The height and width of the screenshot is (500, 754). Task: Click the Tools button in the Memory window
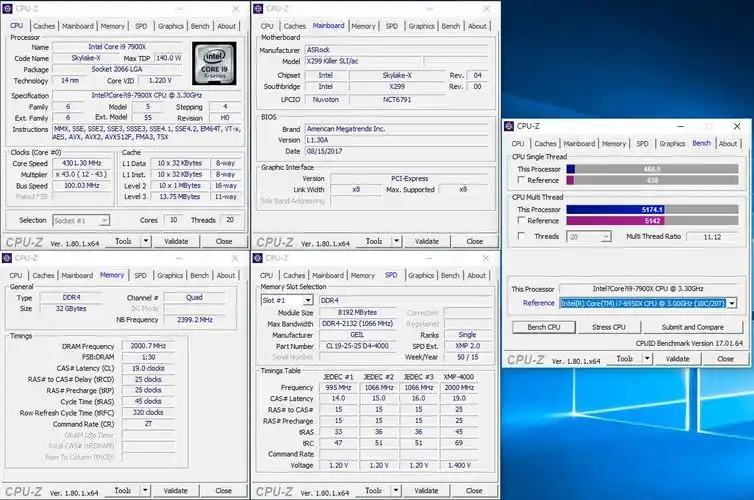(x=123, y=490)
